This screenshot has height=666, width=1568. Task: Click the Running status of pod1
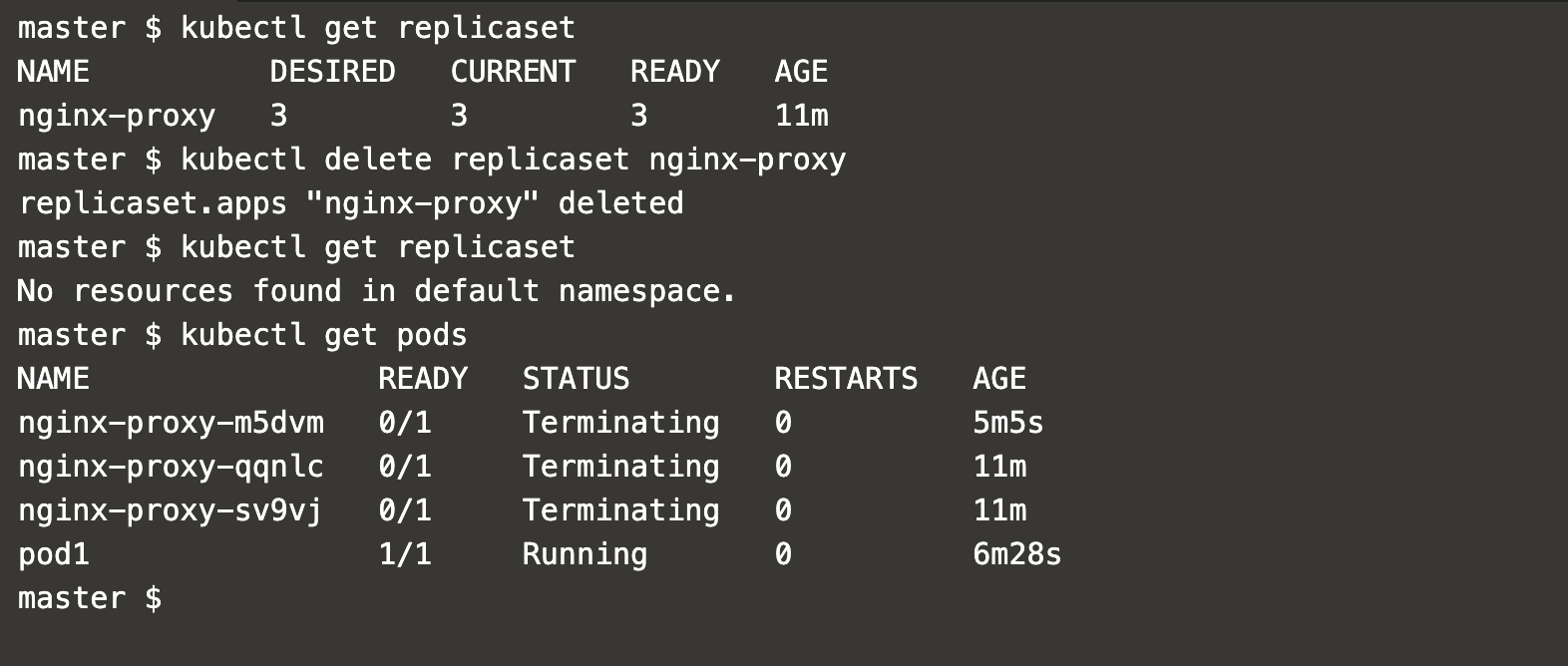coord(585,554)
